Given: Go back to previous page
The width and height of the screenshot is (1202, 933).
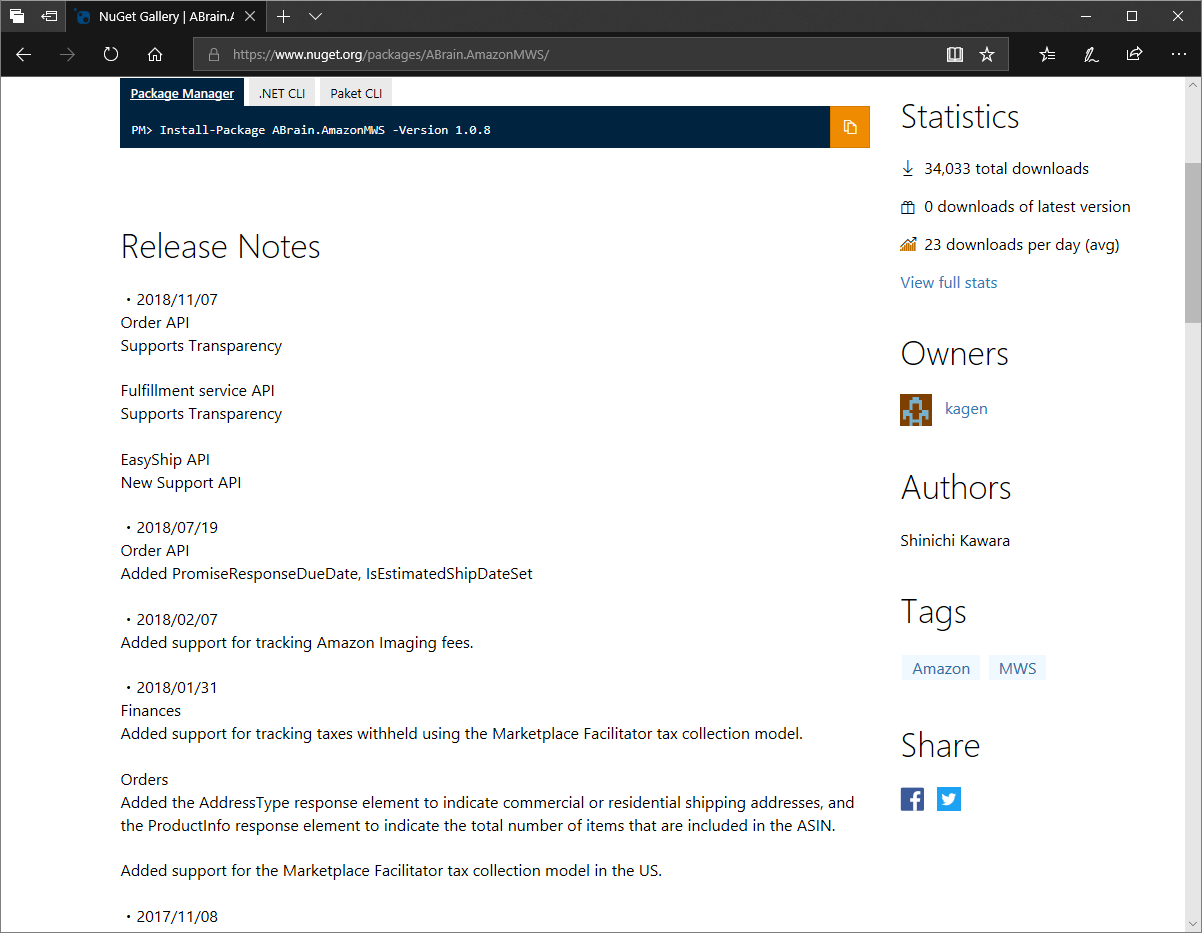Looking at the screenshot, I should click(x=24, y=54).
